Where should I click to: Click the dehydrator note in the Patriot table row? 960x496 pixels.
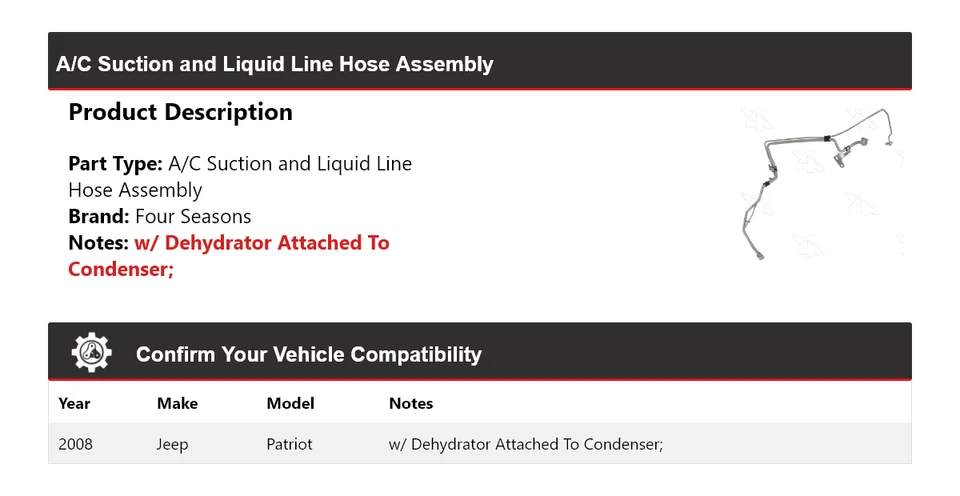pyautogui.click(x=525, y=444)
